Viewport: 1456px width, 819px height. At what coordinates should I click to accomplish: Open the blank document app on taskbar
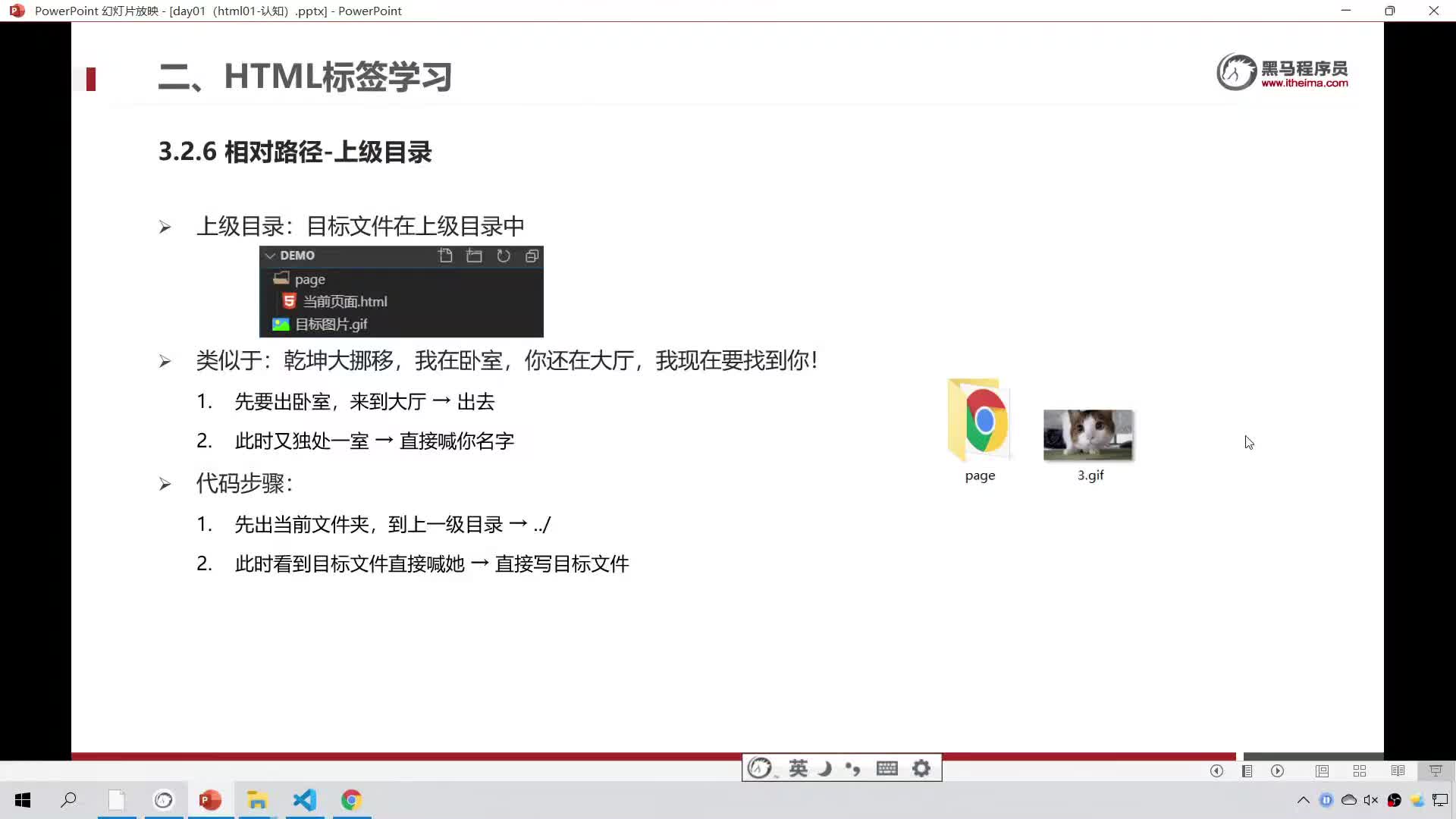(x=116, y=800)
